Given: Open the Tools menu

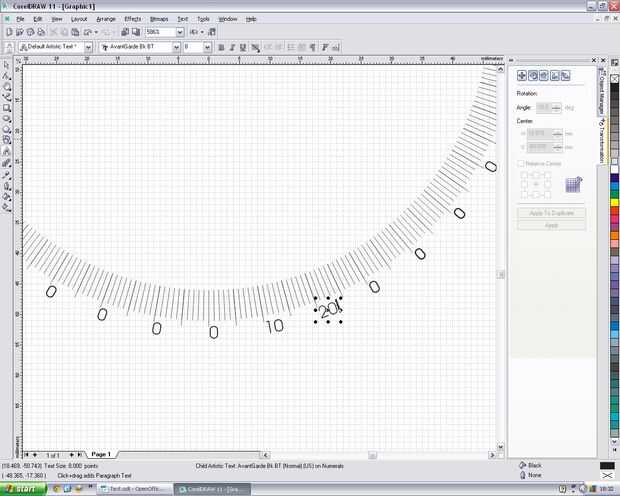Looking at the screenshot, I should pyautogui.click(x=203, y=19).
